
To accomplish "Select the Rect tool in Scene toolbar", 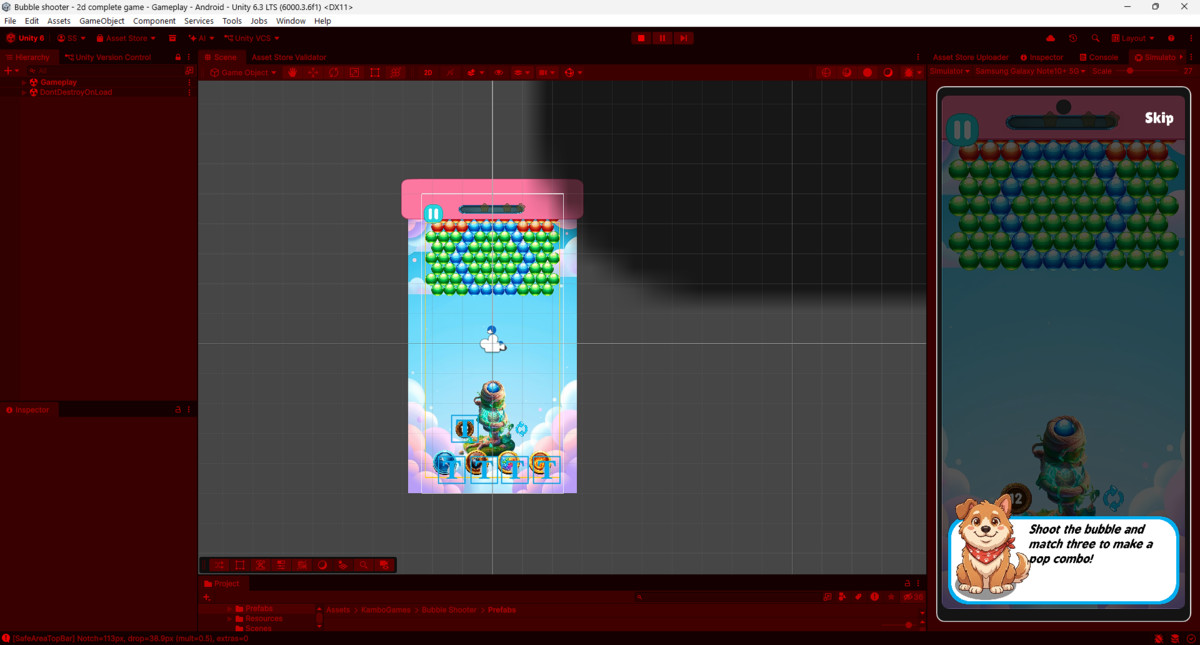I will (x=375, y=72).
